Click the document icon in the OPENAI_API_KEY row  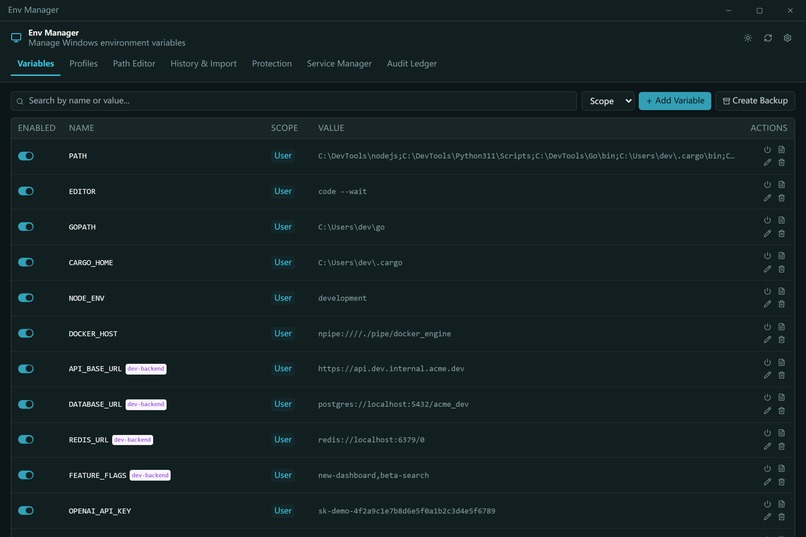pyautogui.click(x=781, y=504)
